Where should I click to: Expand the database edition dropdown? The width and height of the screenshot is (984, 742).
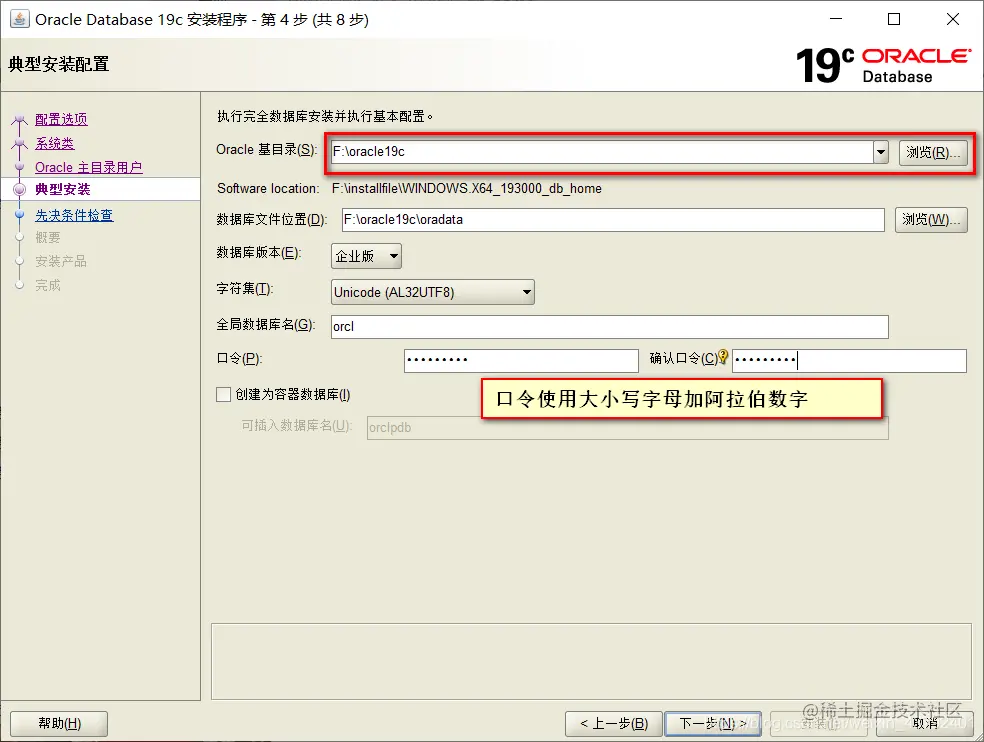coord(366,256)
